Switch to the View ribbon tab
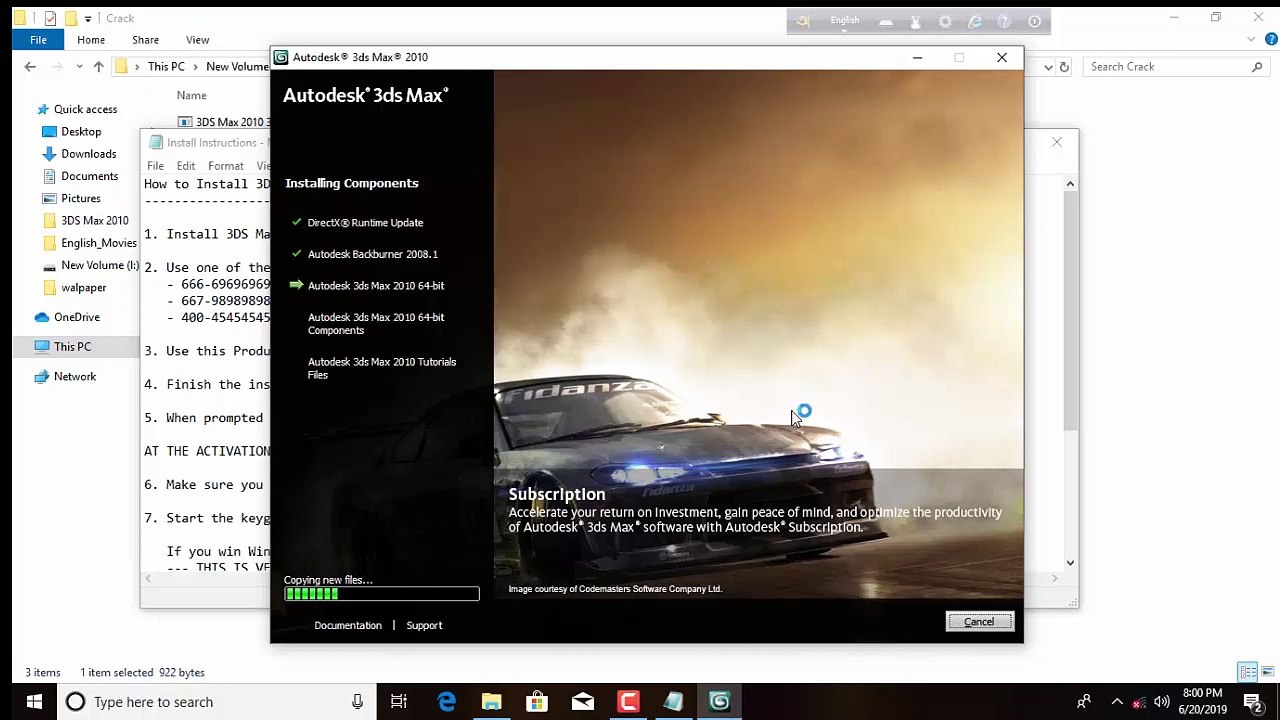 [197, 40]
